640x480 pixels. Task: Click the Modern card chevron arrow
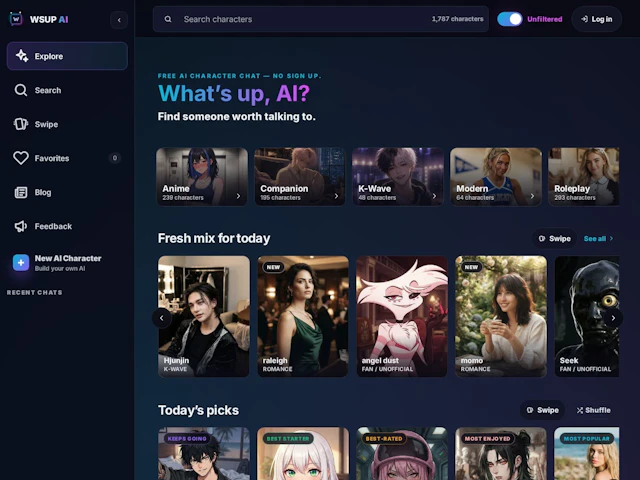coord(532,196)
